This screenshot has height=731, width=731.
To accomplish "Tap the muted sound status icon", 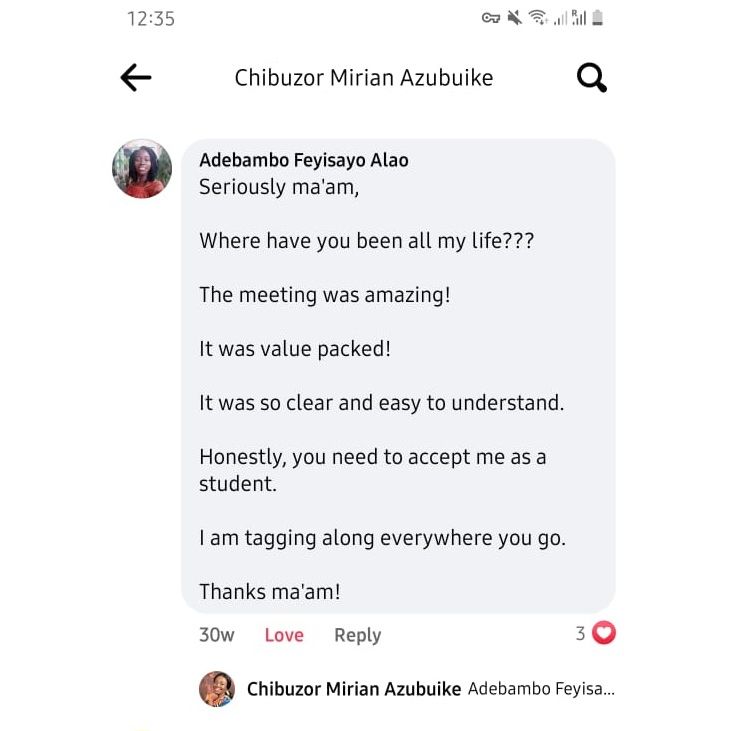I will 515,18.
